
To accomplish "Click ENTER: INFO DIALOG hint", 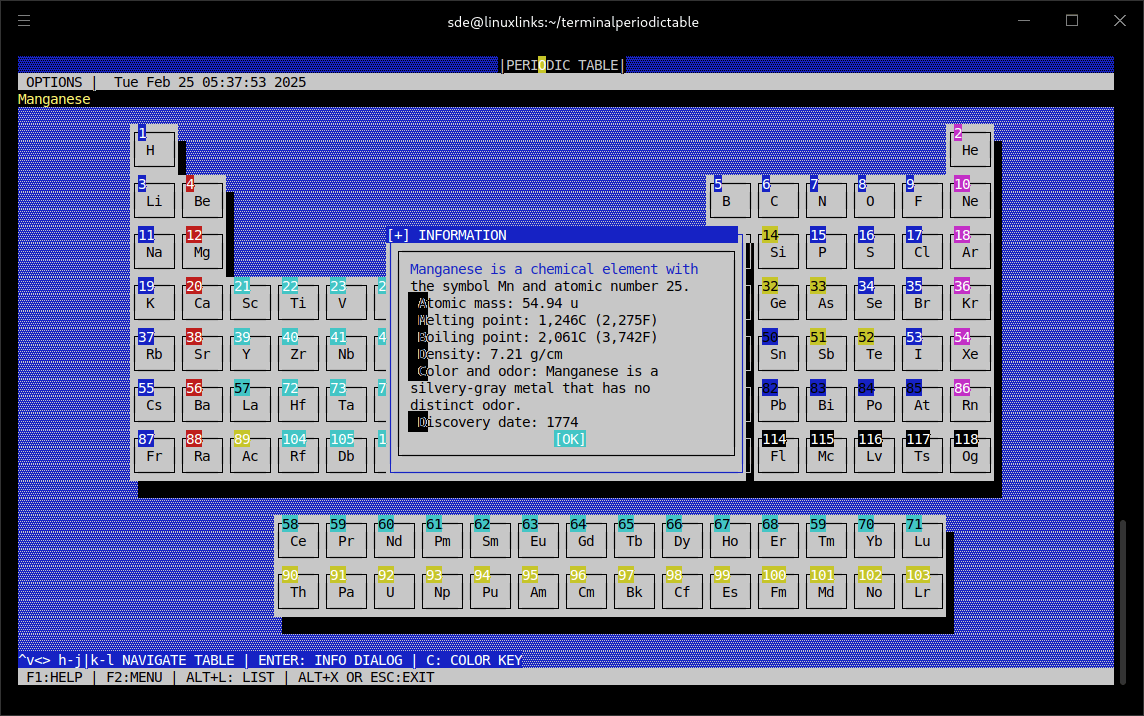I will pos(330,660).
